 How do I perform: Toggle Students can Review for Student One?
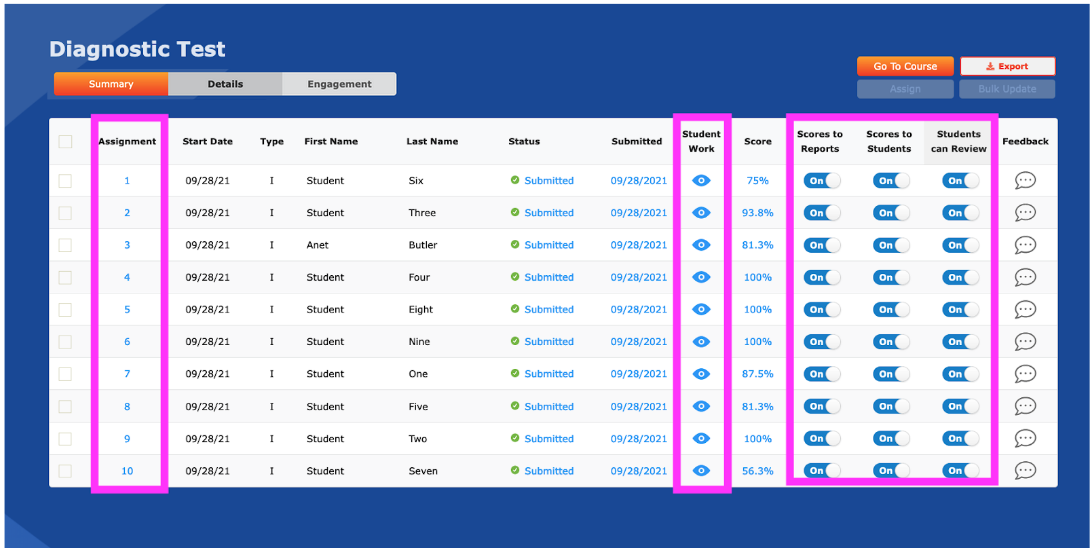961,374
